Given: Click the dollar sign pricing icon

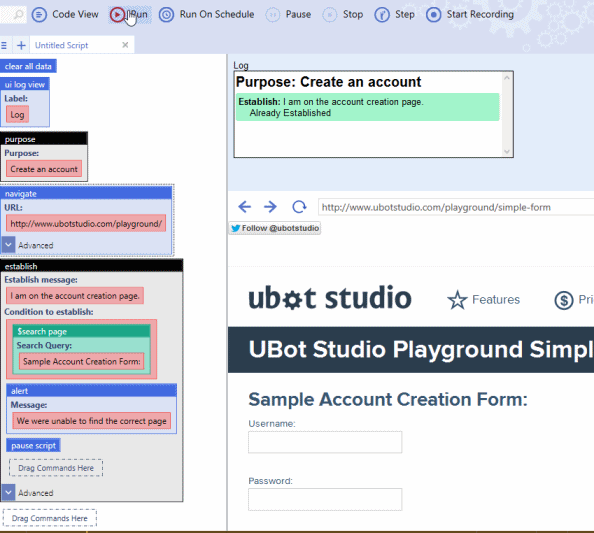Looking at the screenshot, I should point(564,300).
